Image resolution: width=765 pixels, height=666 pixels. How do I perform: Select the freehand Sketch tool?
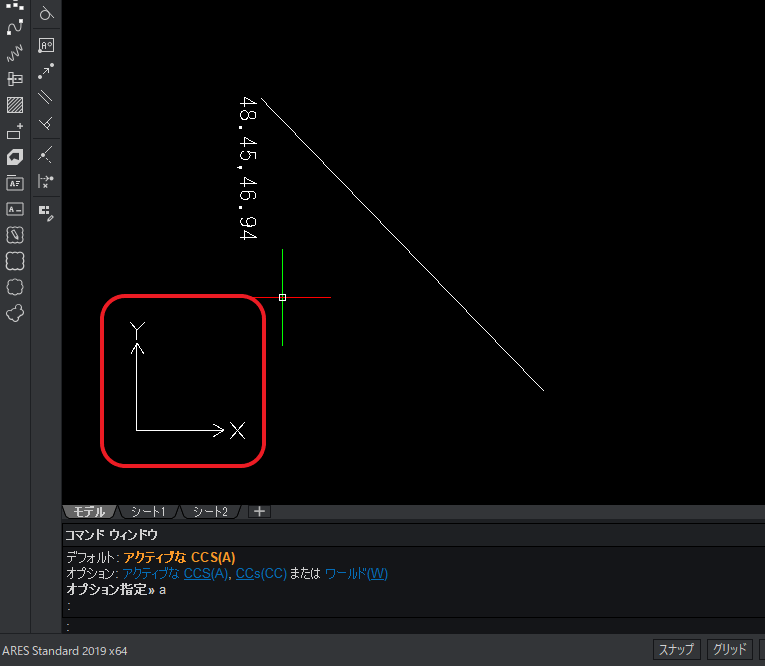click(15, 53)
